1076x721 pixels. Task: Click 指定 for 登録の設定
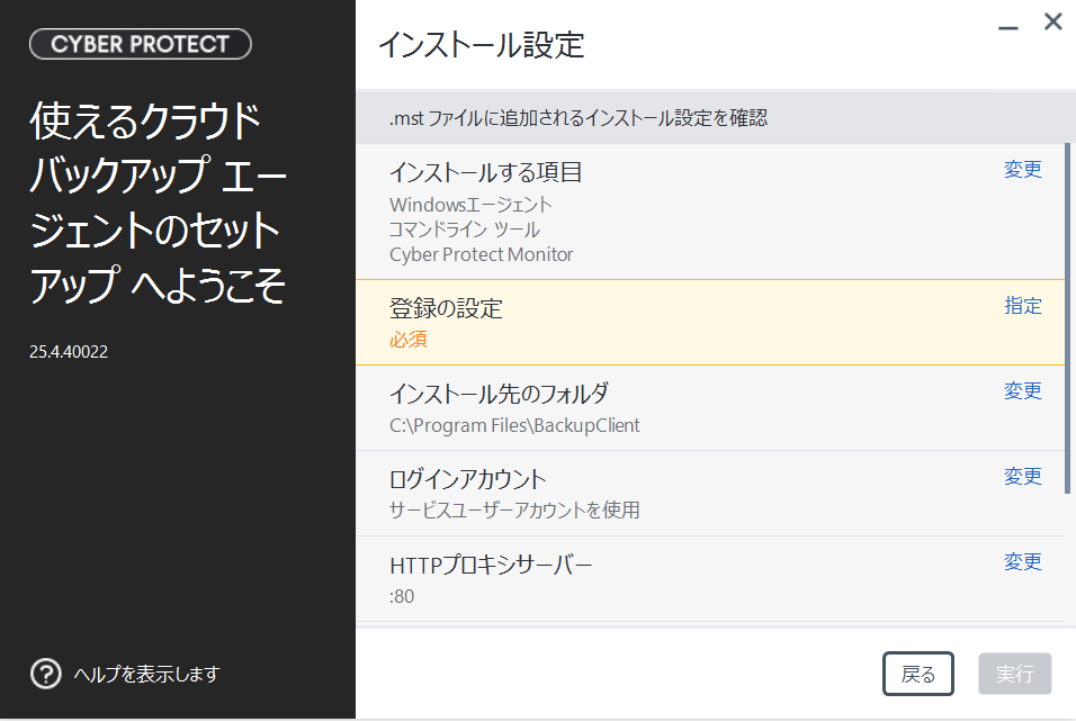point(1022,306)
